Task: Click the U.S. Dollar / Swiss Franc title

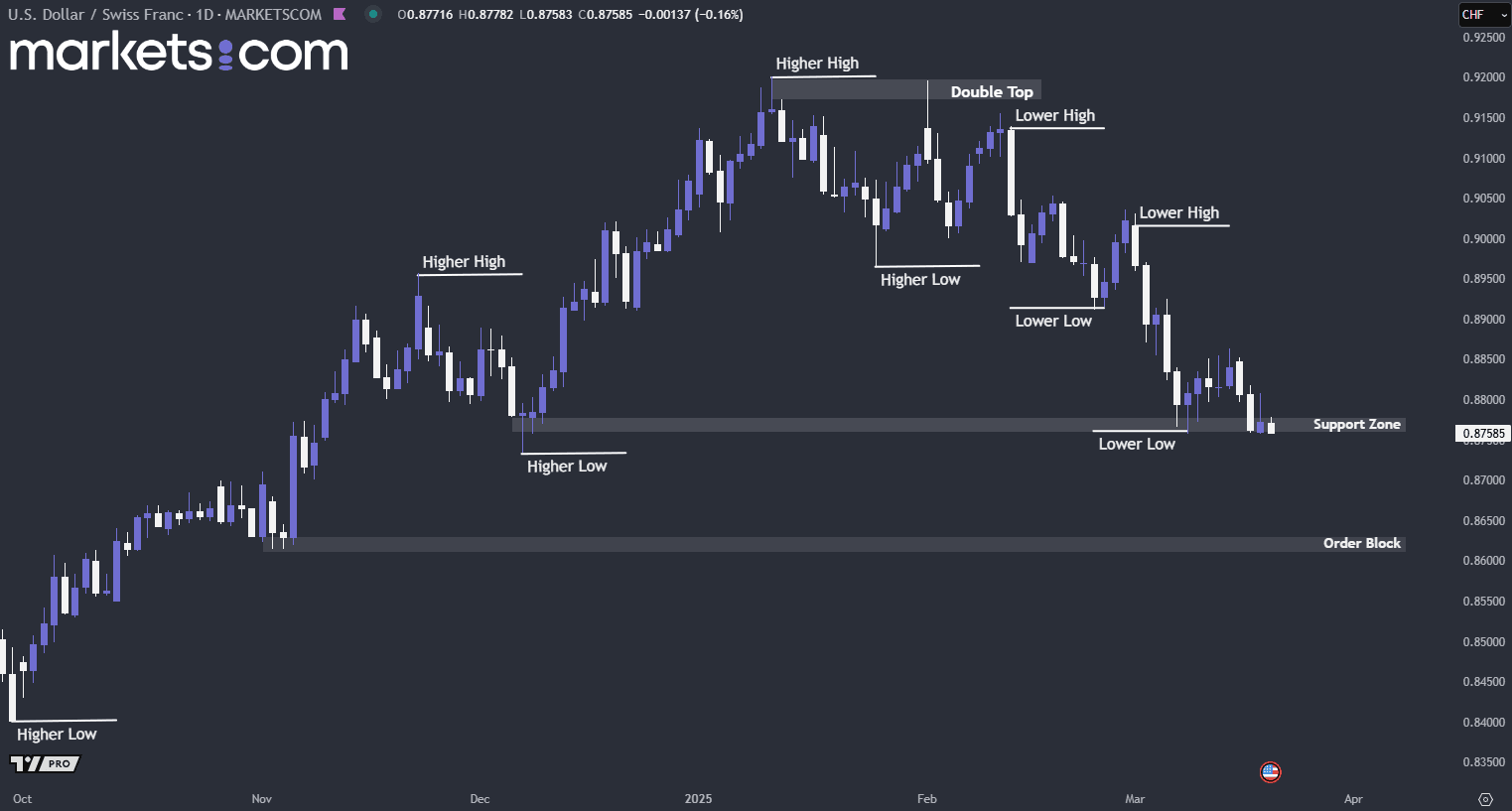Action: point(95,15)
